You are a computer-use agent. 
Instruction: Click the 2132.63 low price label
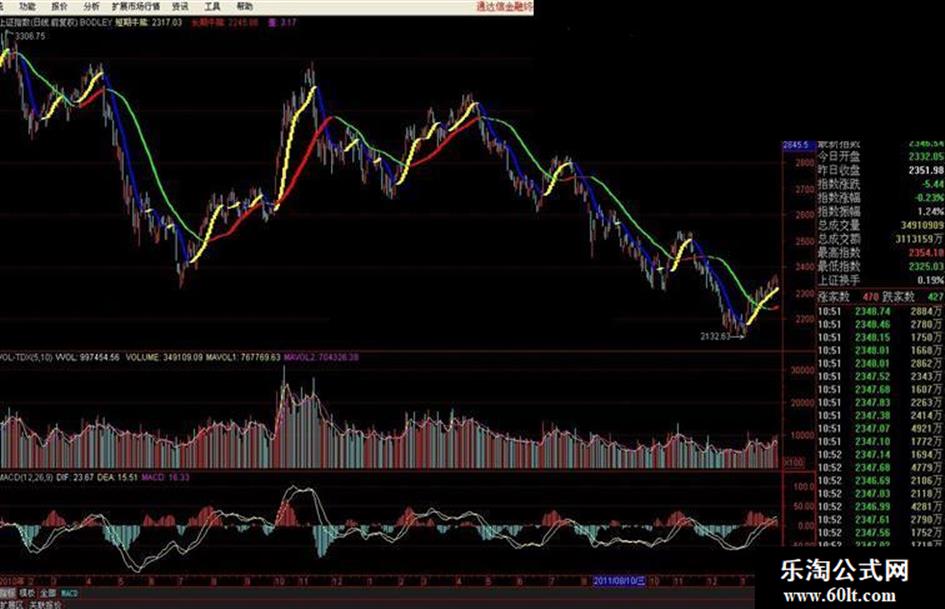tap(715, 336)
